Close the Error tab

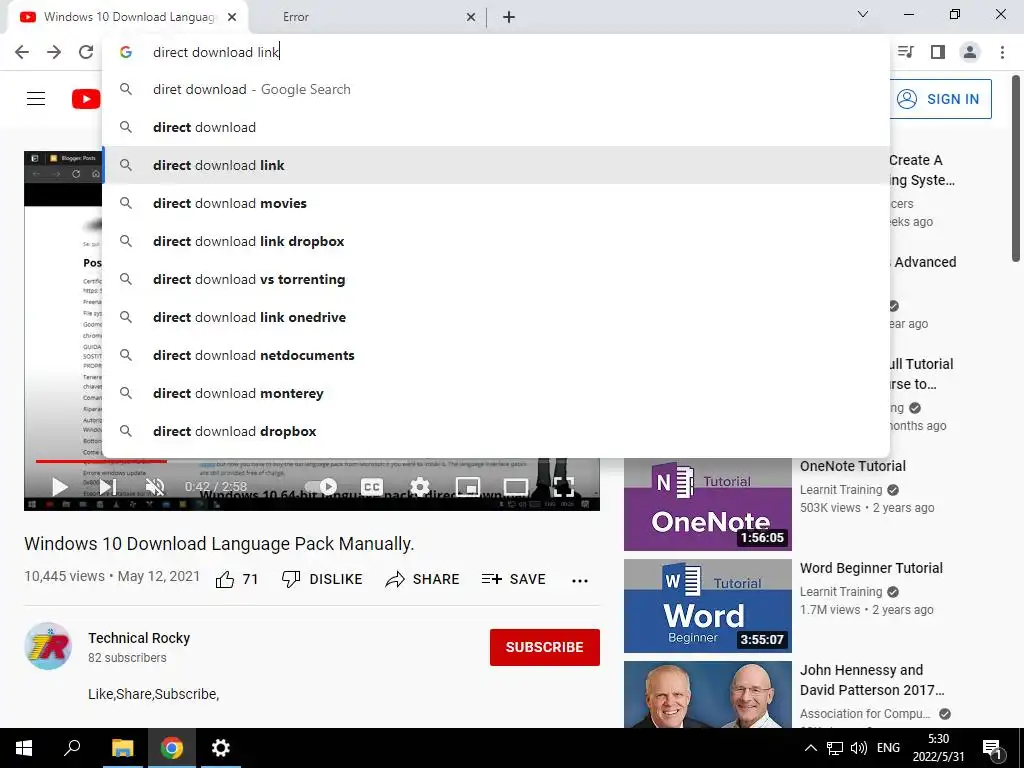470,17
